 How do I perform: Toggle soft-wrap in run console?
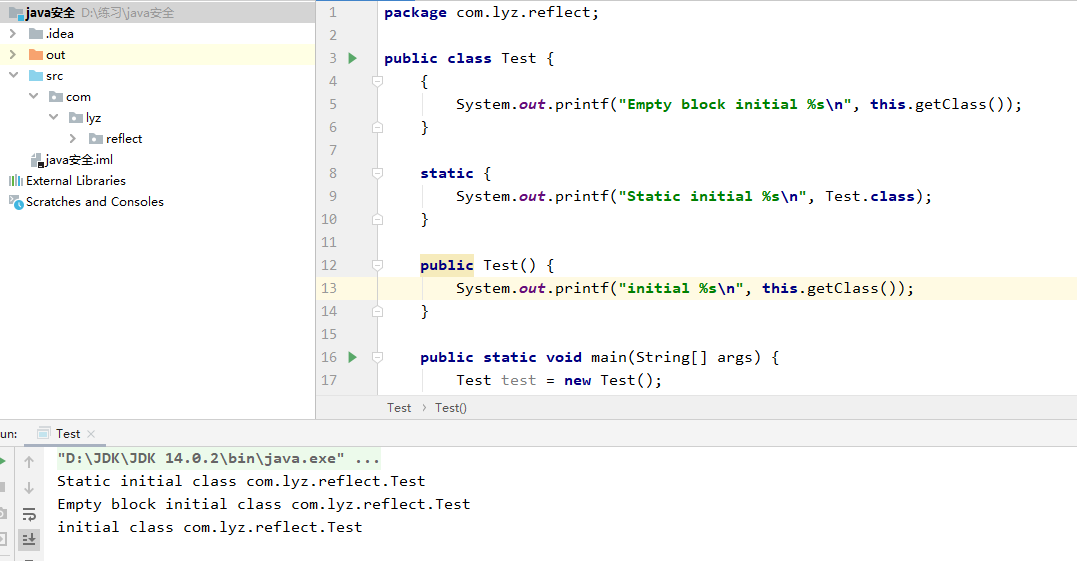coord(29,514)
